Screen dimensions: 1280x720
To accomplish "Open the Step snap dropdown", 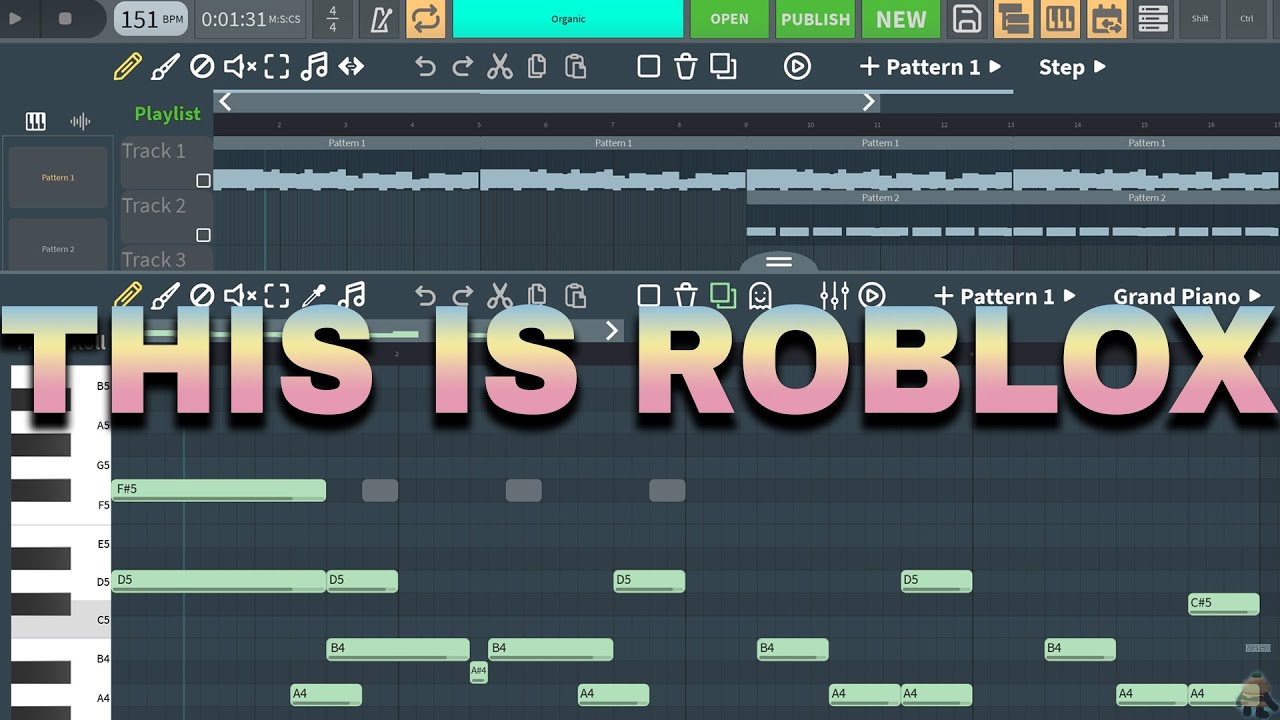I will click(x=1072, y=67).
